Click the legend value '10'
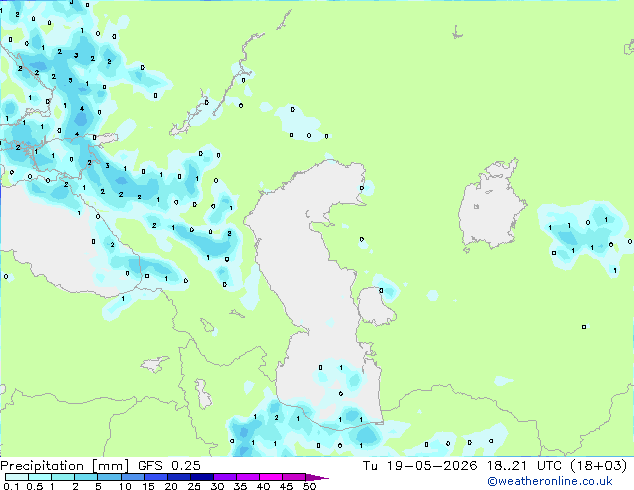Viewport: 634px width, 490px height. click(125, 486)
